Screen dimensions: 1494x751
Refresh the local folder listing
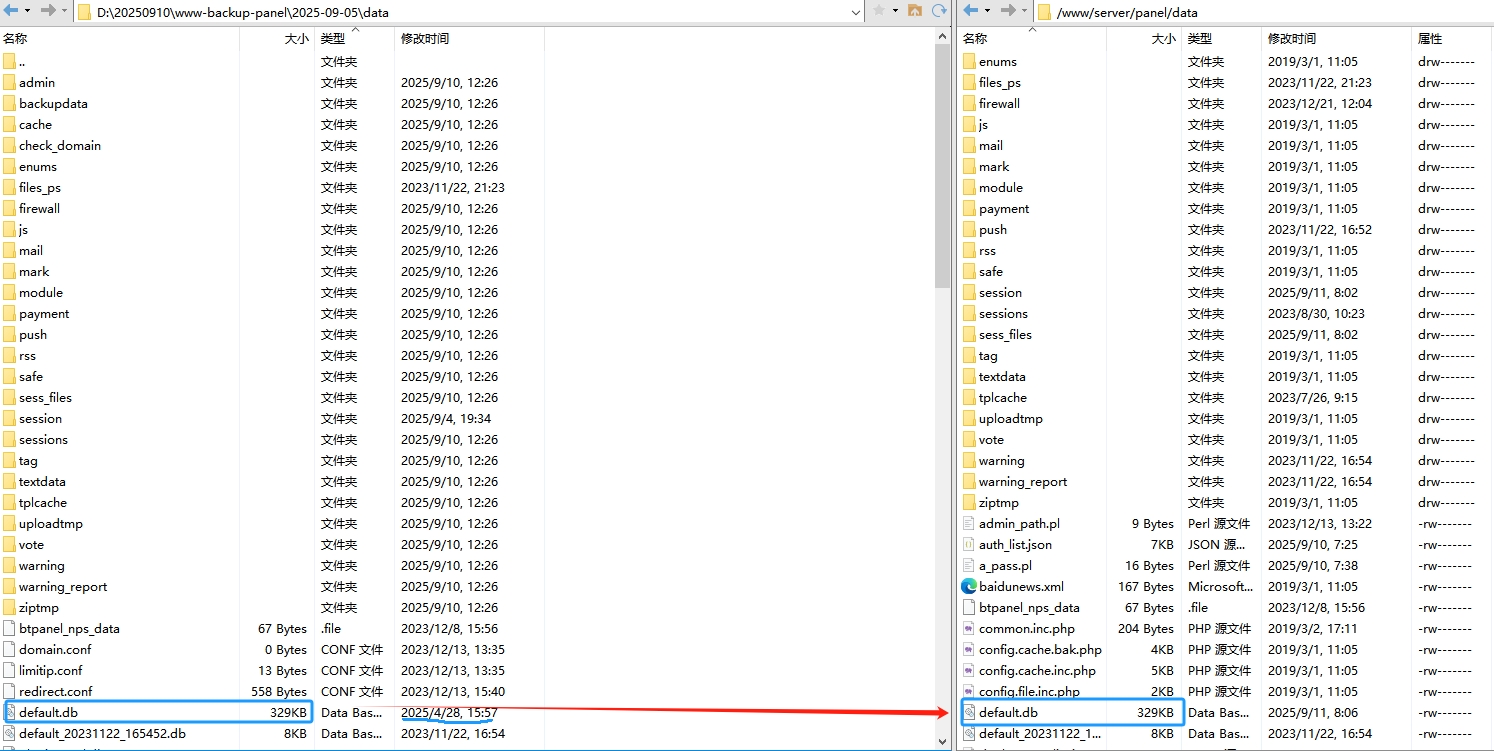click(x=939, y=11)
